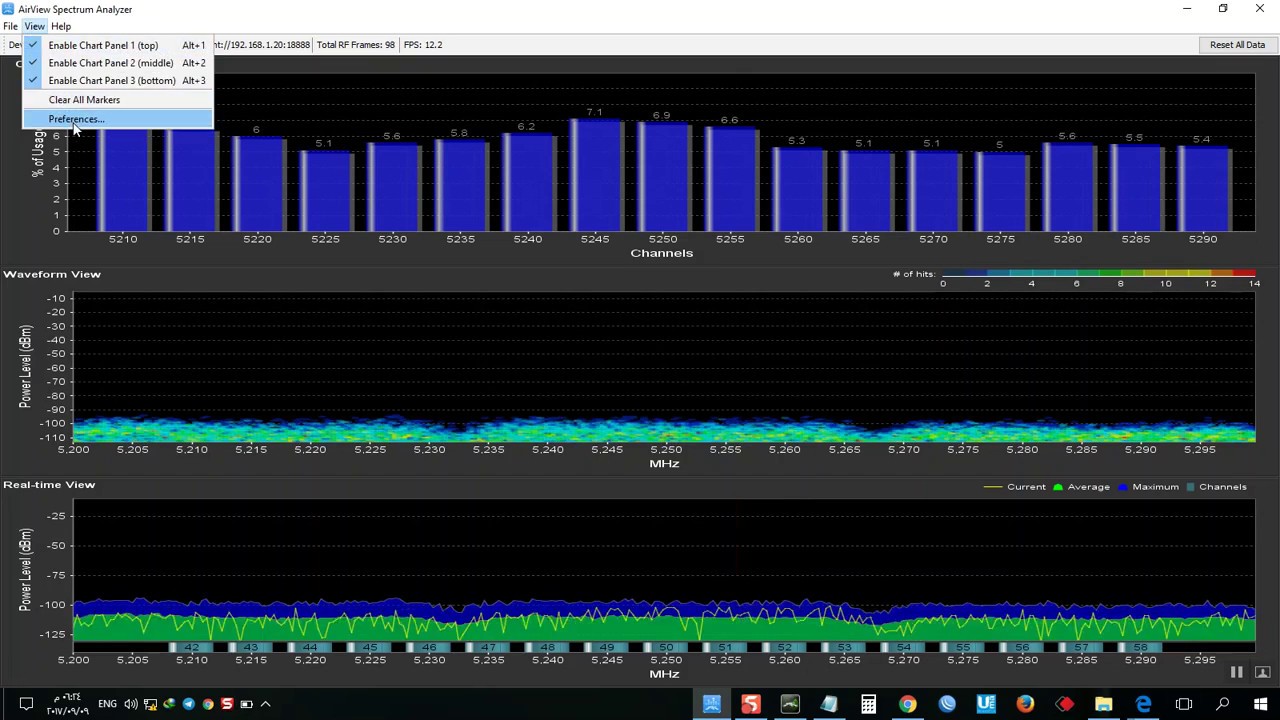Open the red diamond app on taskbar
Viewport: 1280px width, 720px height.
(x=1064, y=704)
